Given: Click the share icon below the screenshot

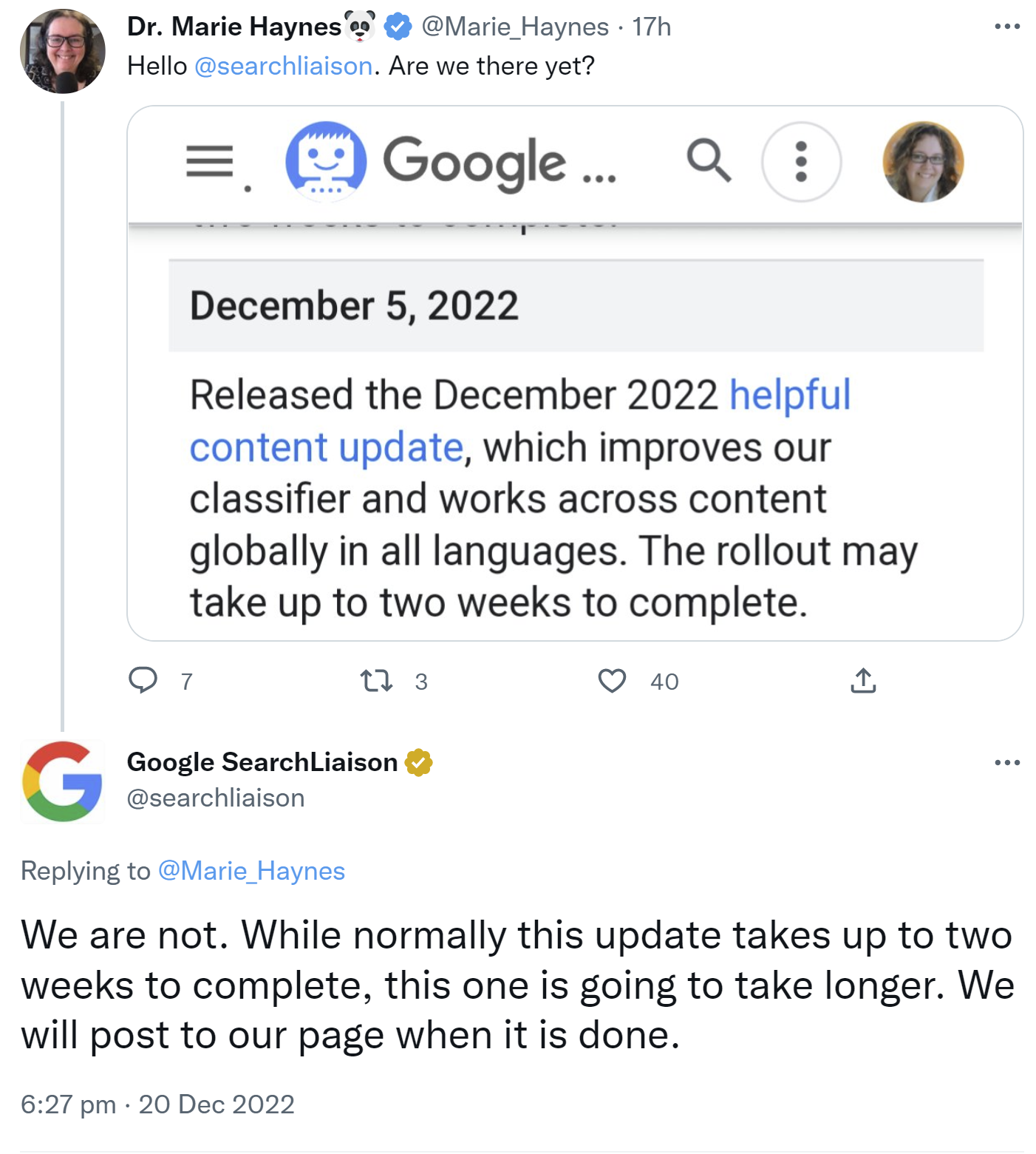Looking at the screenshot, I should pyautogui.click(x=863, y=679).
